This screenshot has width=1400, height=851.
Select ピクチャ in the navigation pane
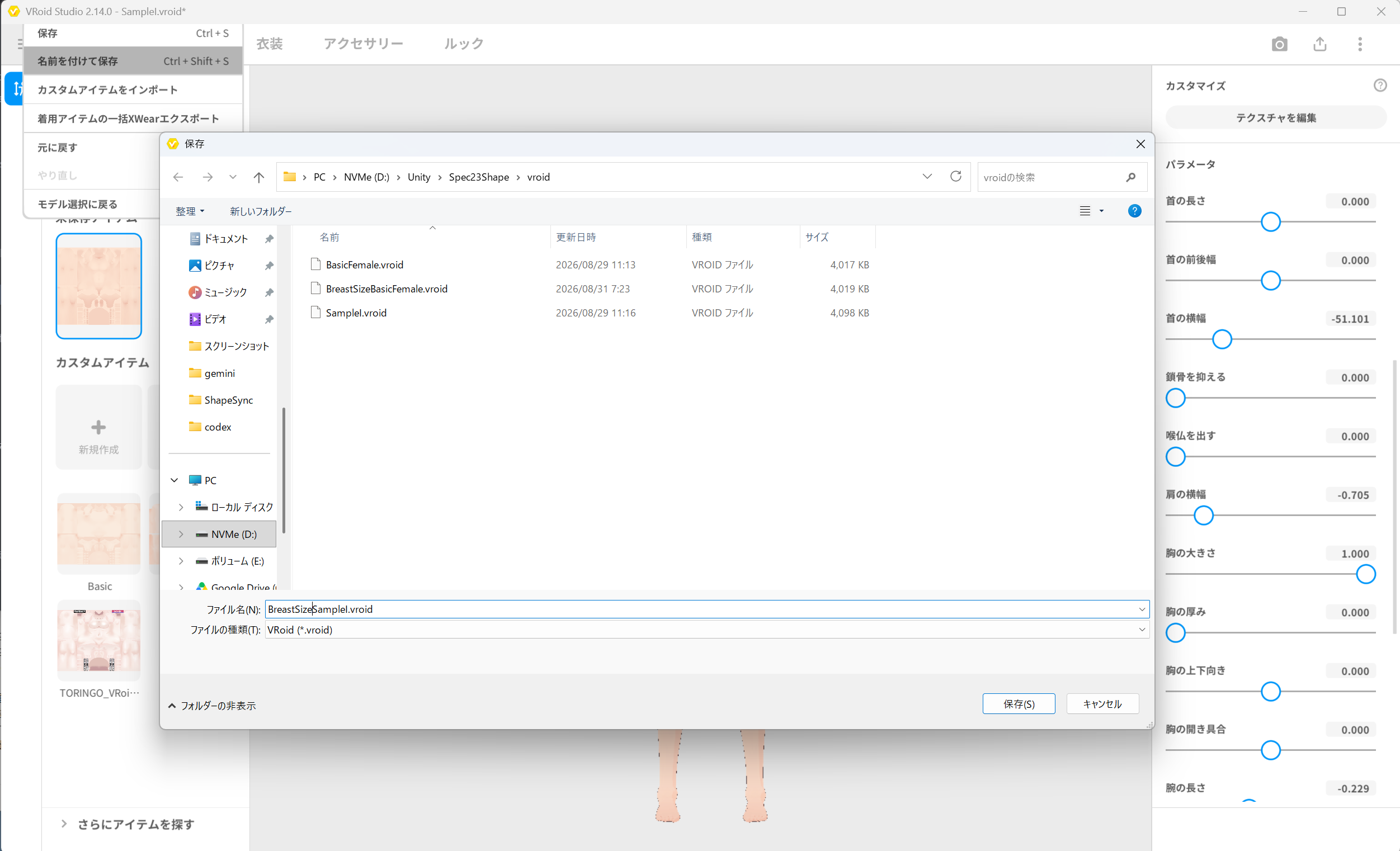pyautogui.click(x=219, y=265)
